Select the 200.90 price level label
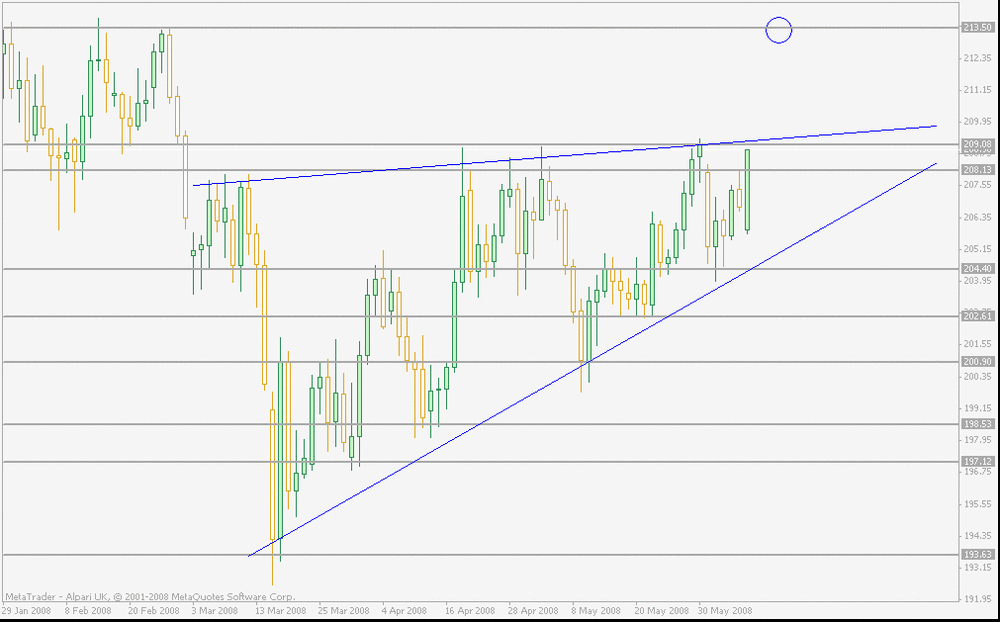 point(977,362)
